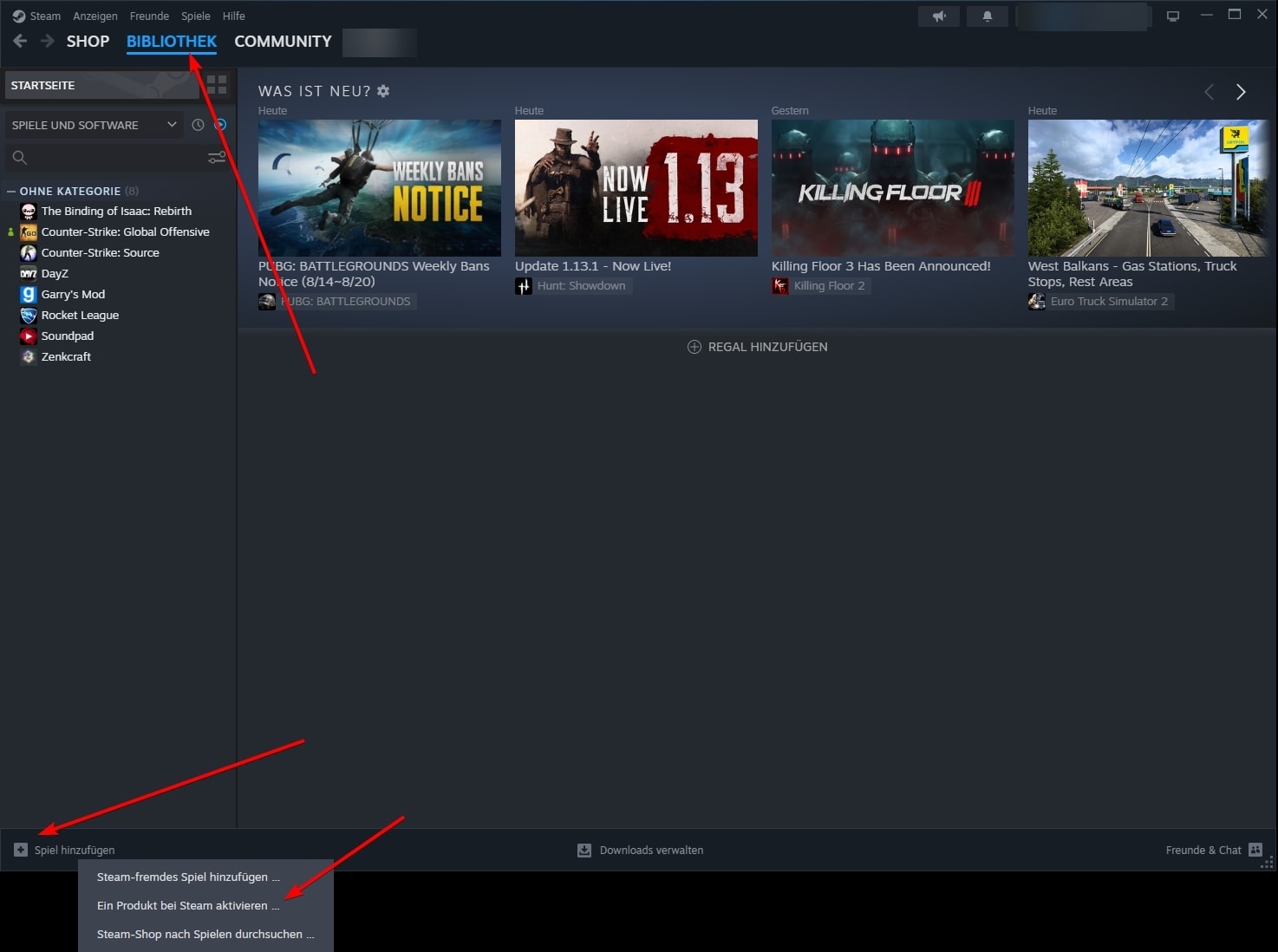
Task: Click Euro Truck Simulator 2 tag icon
Action: click(x=1037, y=302)
